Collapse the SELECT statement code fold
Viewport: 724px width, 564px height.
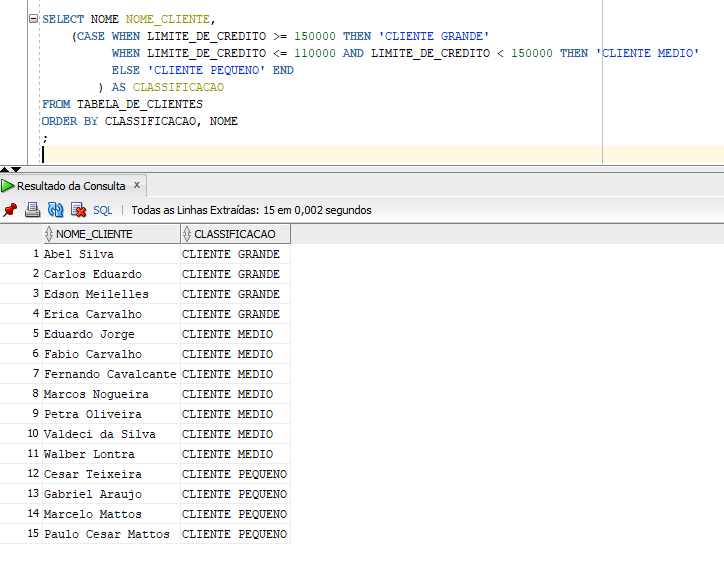pos(34,19)
